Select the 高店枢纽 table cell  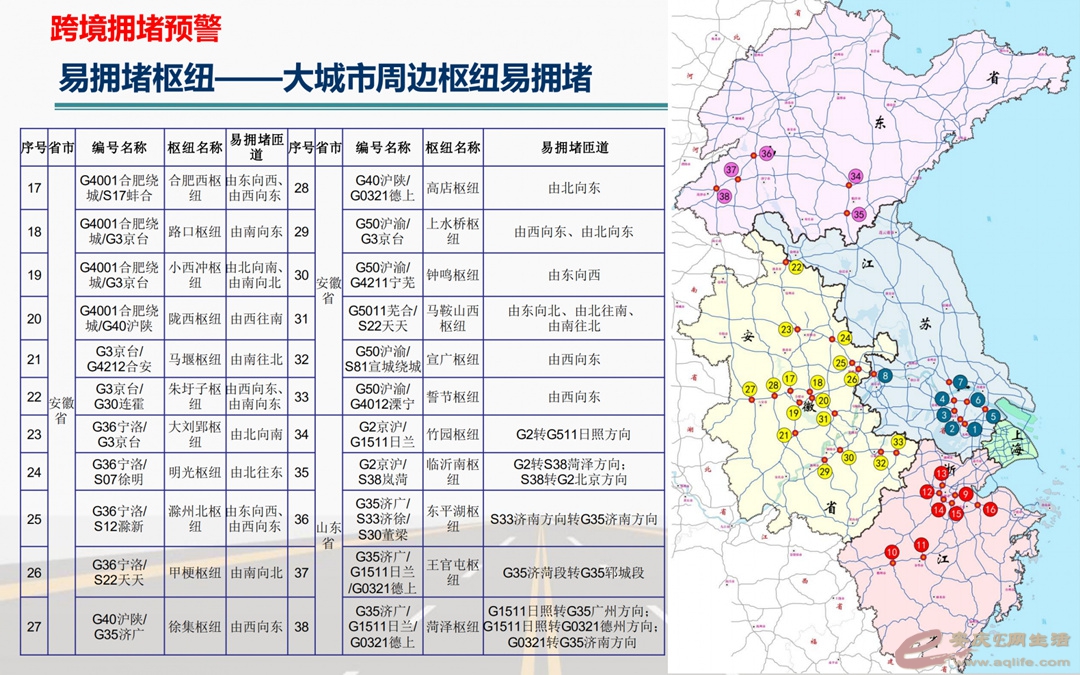(453, 186)
